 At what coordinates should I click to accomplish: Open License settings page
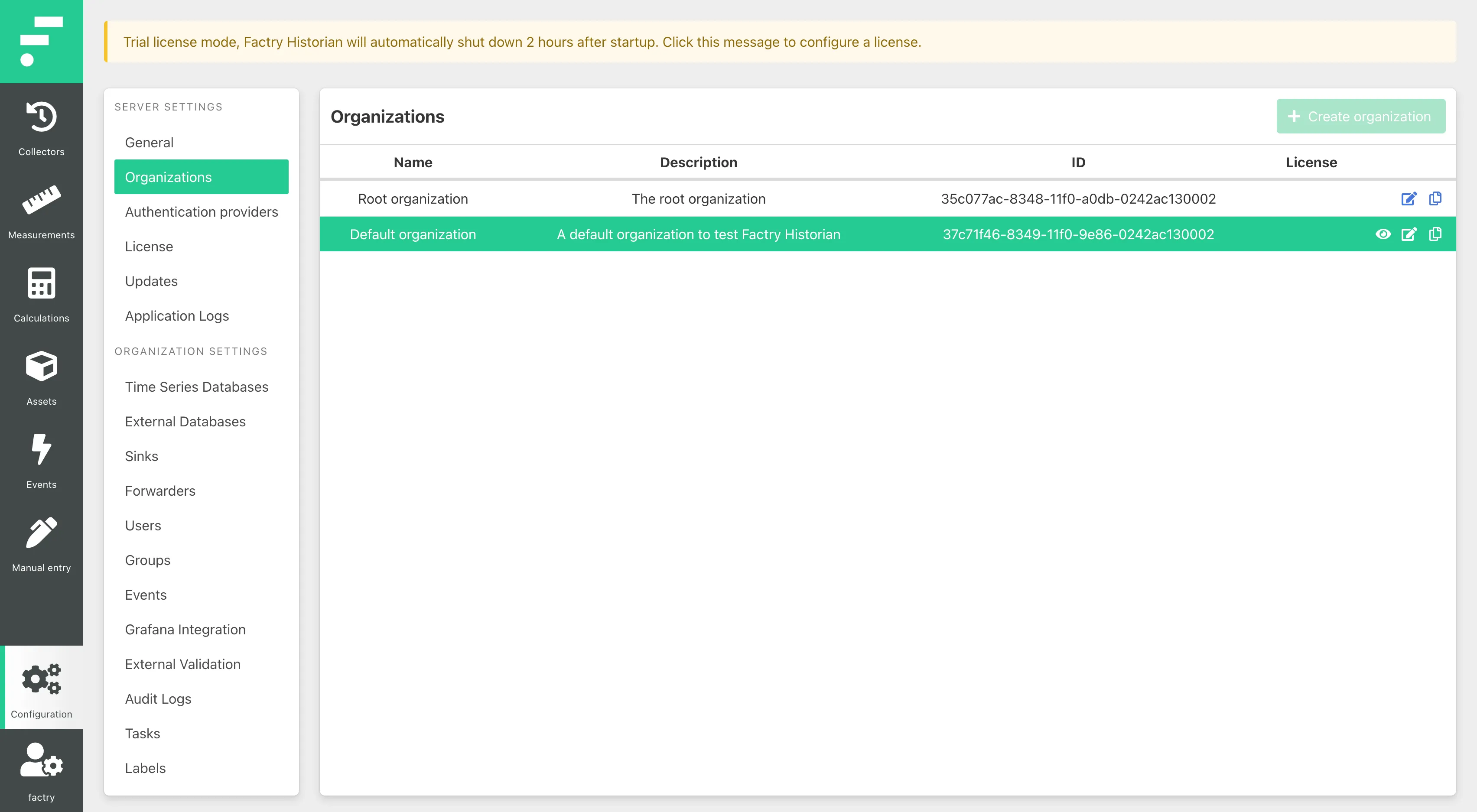click(x=201, y=246)
